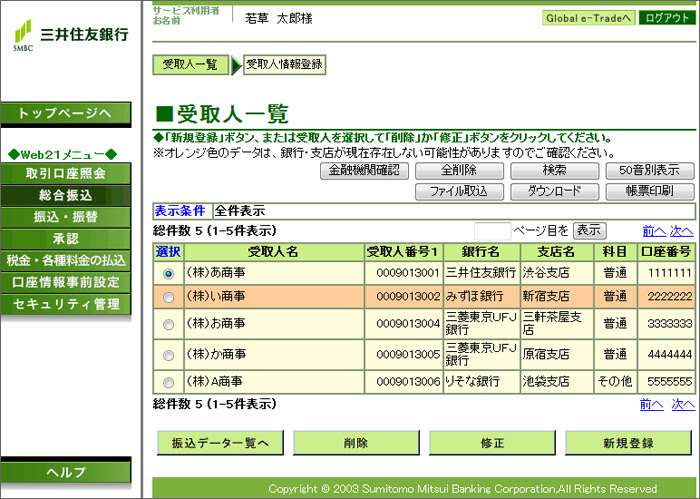Click the その他 account type cell

(x=615, y=382)
